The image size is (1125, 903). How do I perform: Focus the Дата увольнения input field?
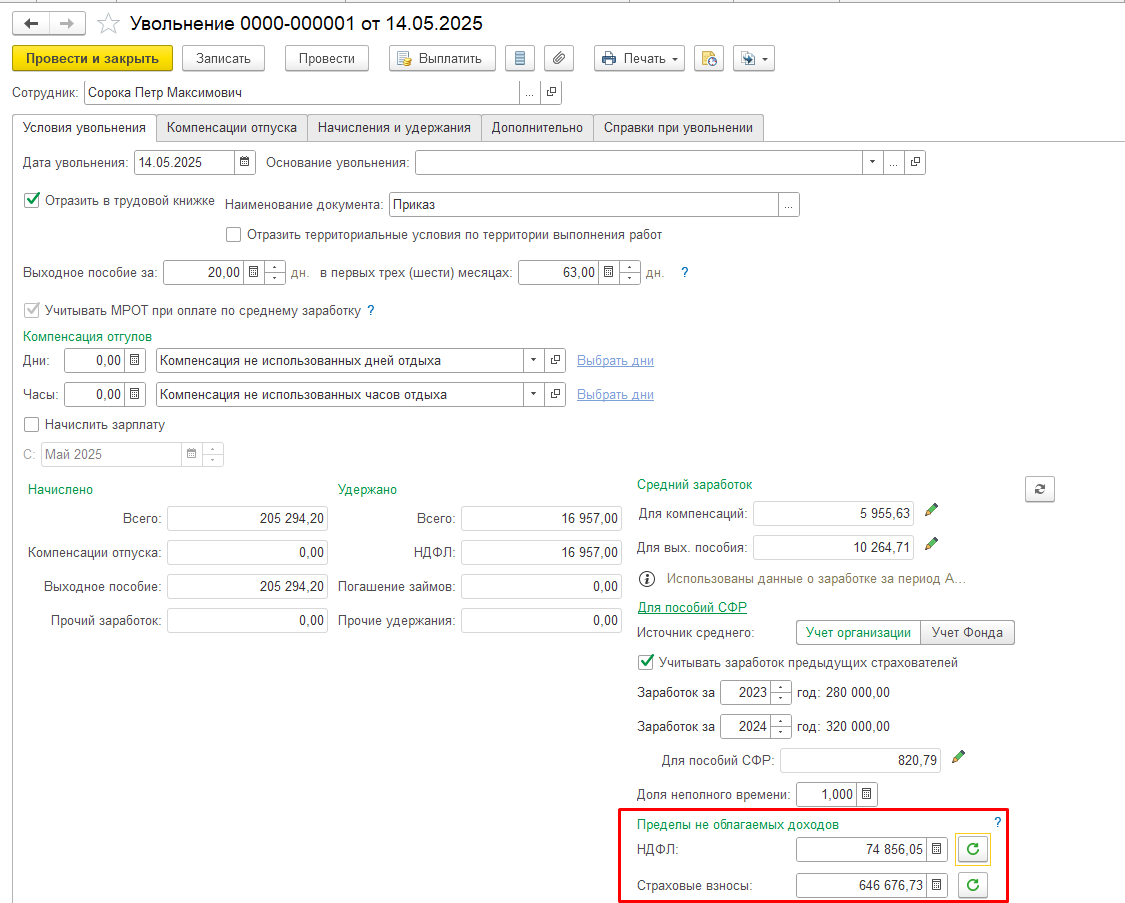(184, 162)
